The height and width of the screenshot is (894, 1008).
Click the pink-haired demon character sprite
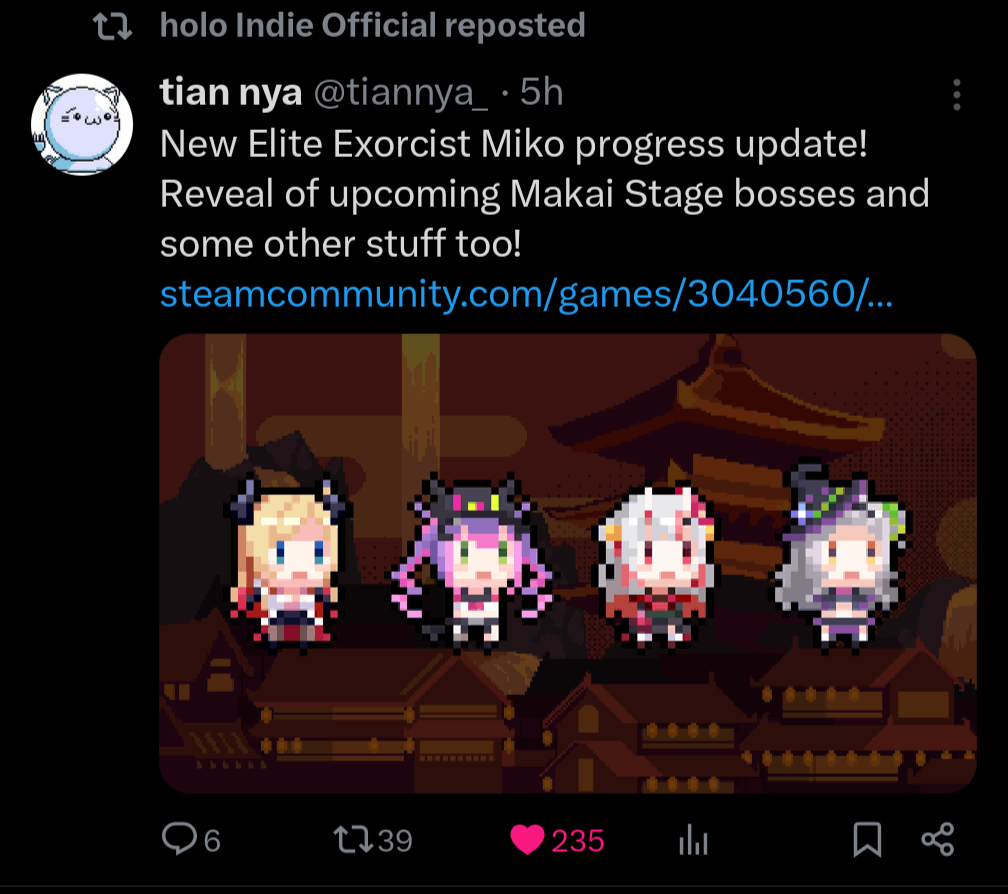point(472,560)
